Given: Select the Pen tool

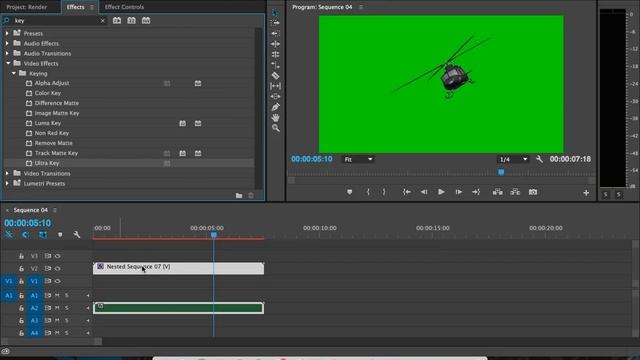Looking at the screenshot, I should (276, 107).
